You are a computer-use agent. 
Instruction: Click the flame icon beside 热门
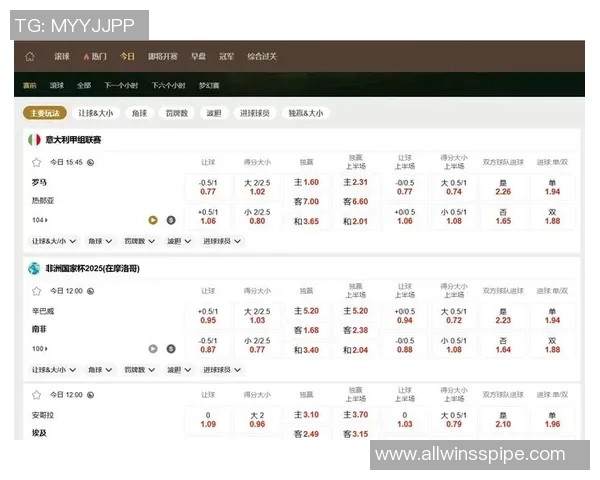point(86,57)
